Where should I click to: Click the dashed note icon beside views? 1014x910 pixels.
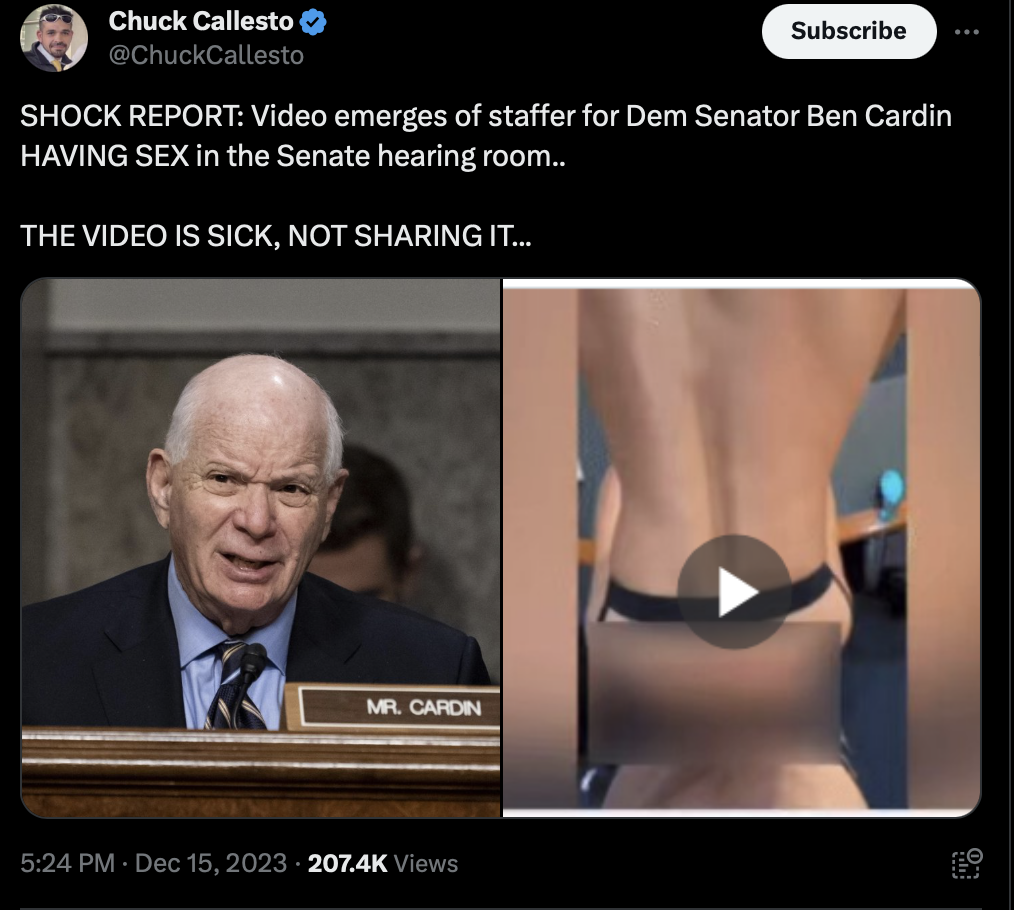pyautogui.click(x=966, y=863)
